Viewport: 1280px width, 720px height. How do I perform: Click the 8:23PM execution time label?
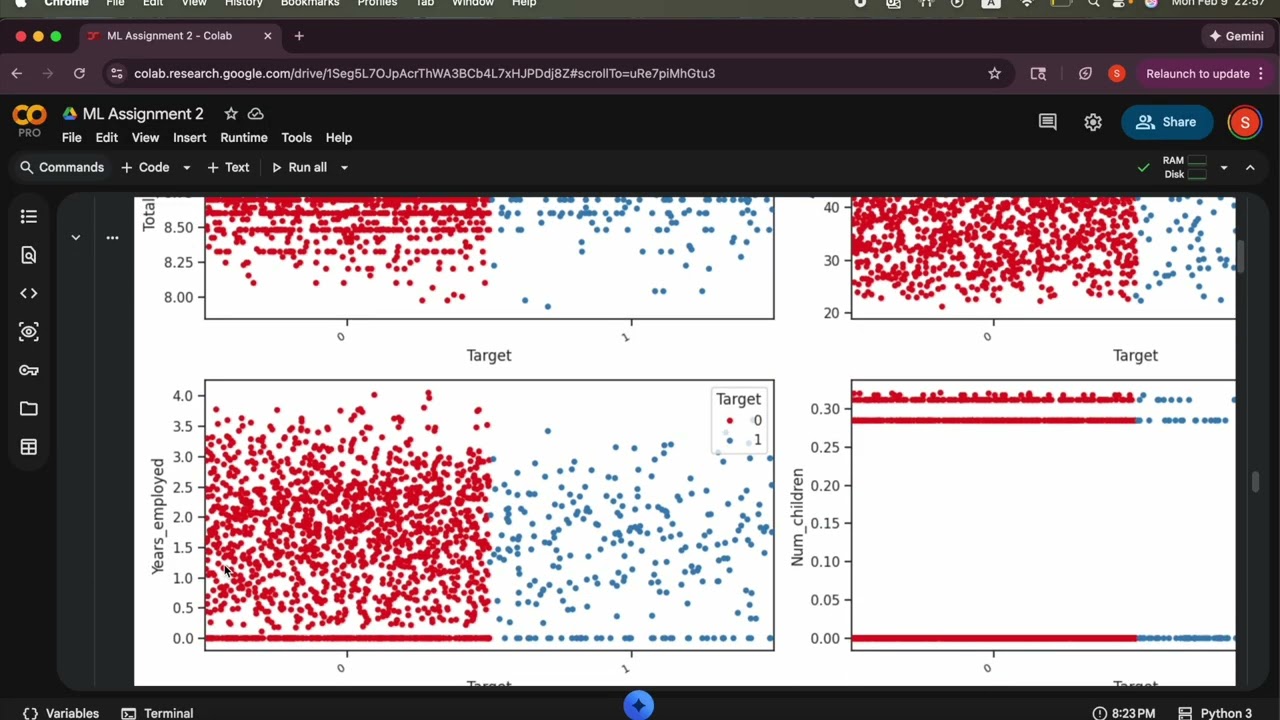tap(1124, 713)
